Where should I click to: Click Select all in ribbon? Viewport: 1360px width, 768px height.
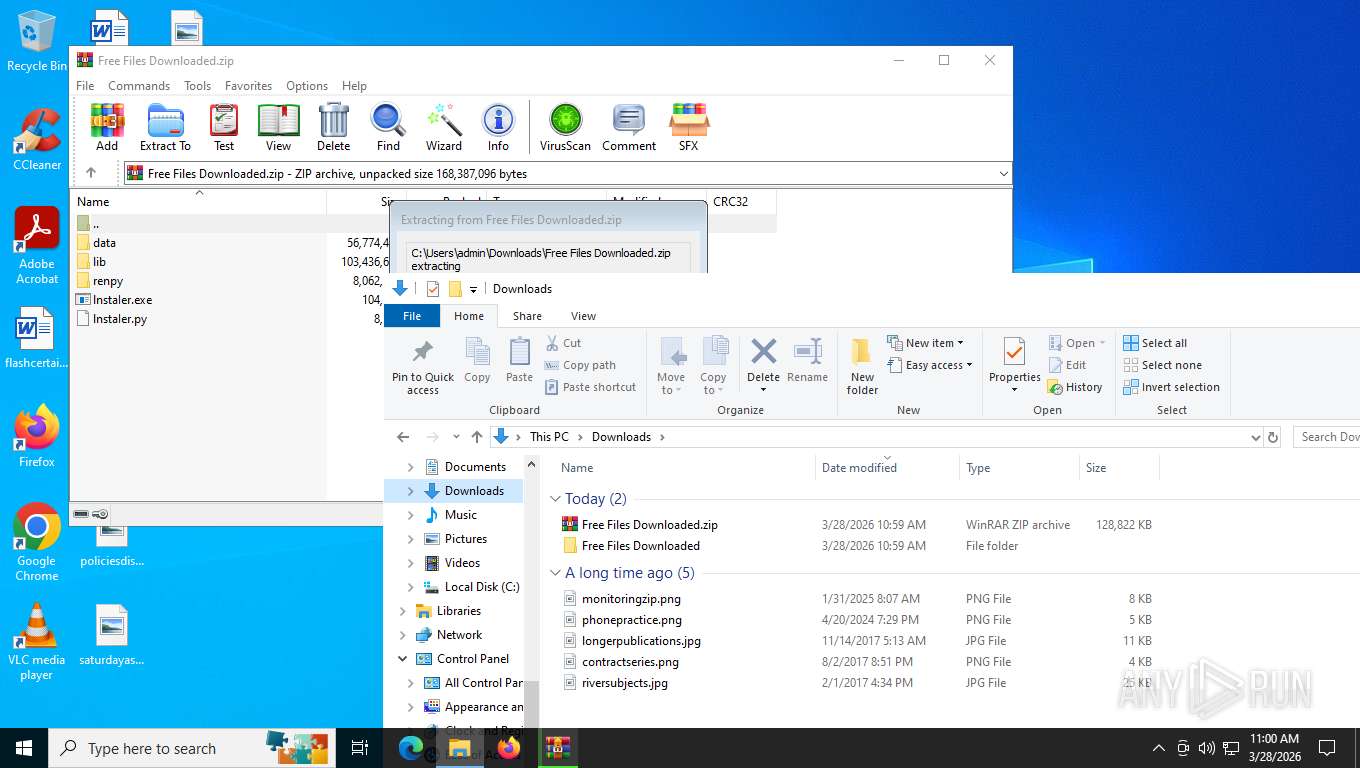click(x=1155, y=343)
